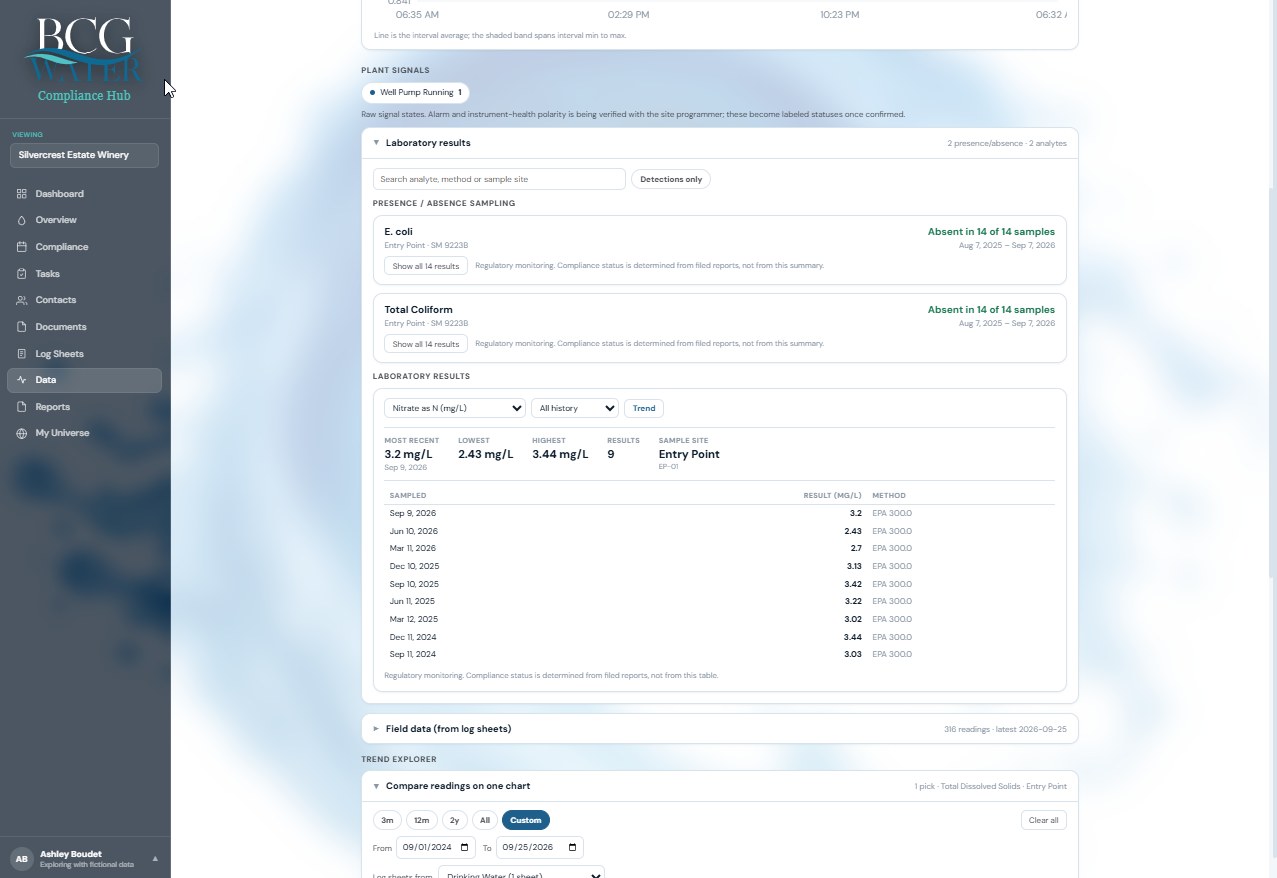Screen dimensions: 1277x878
Task: Click the Well Pump Running signal chip
Action: pyautogui.click(x=415, y=92)
